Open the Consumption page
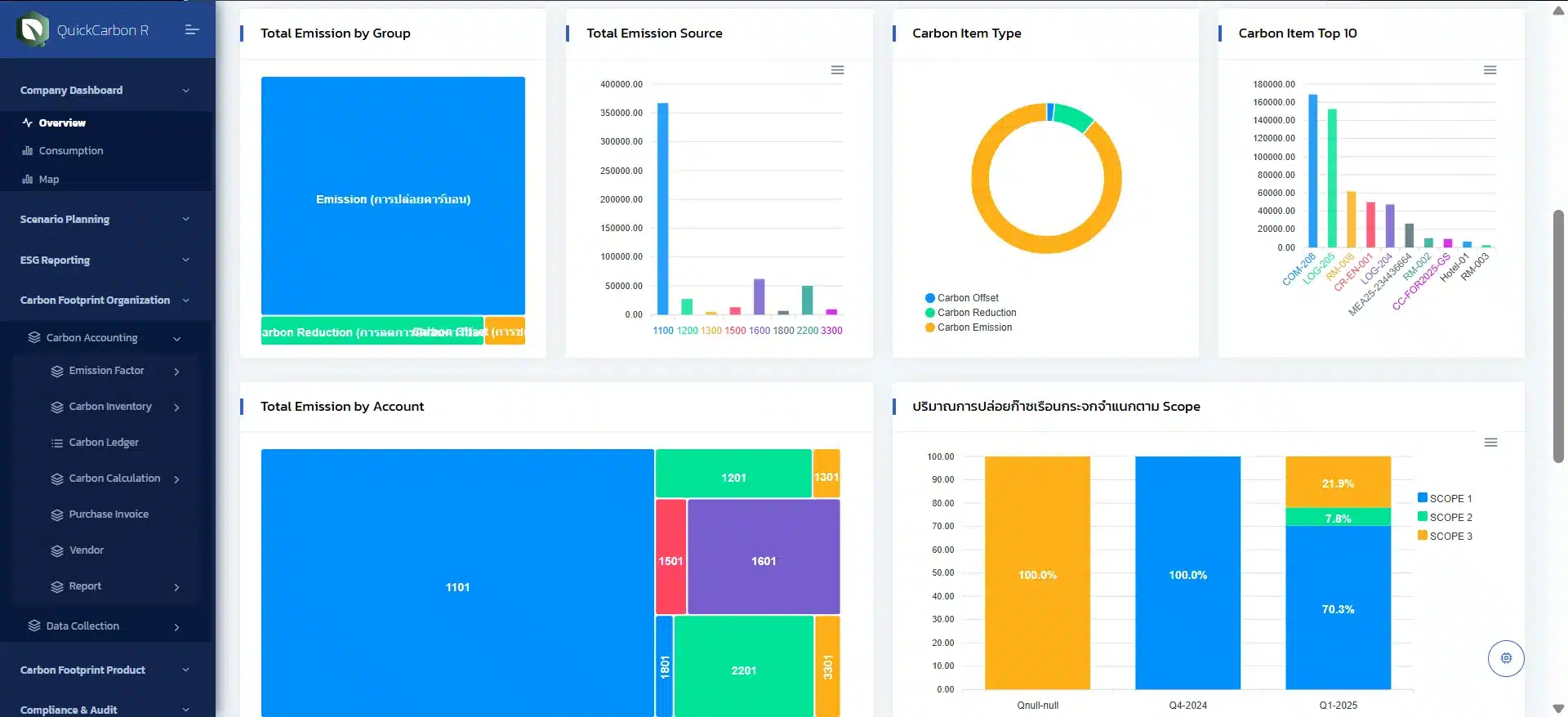Viewport: 1568px width, 717px height. click(x=71, y=151)
